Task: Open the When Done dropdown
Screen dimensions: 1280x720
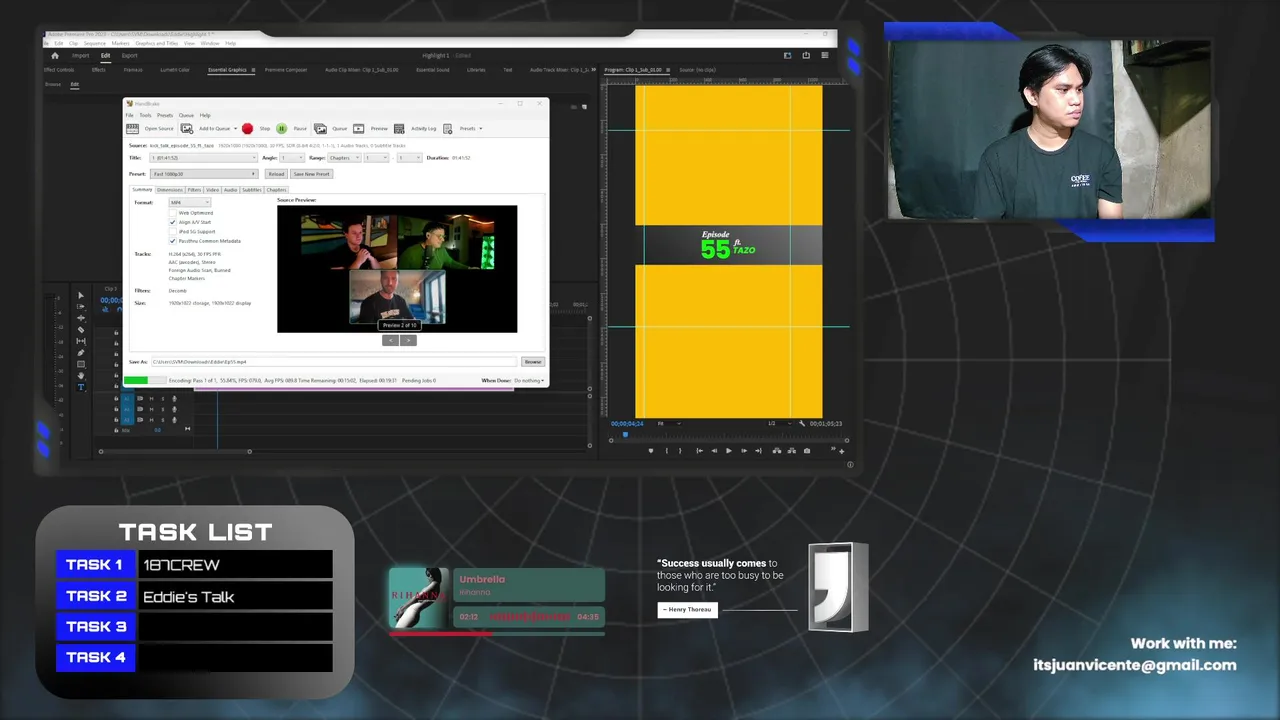Action: (x=529, y=381)
